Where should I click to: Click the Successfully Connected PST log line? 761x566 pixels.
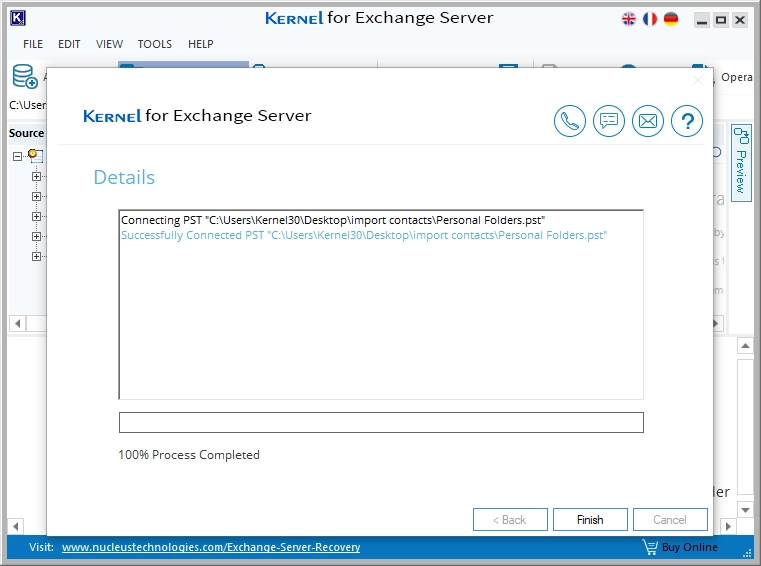[364, 235]
